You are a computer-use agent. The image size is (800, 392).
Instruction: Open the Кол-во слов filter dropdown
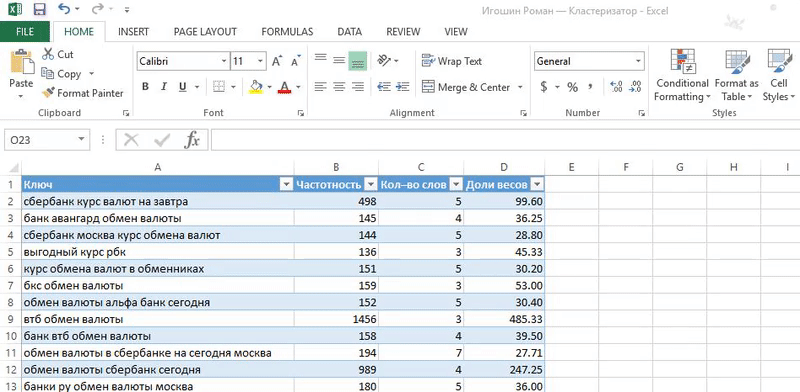[456, 185]
